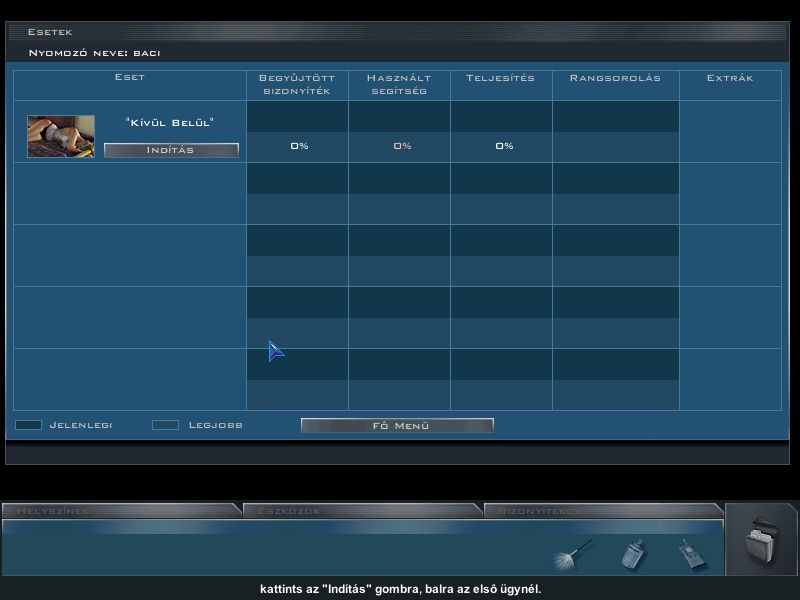Click the Használt segítség column header
This screenshot has width=800, height=600.
coord(399,85)
